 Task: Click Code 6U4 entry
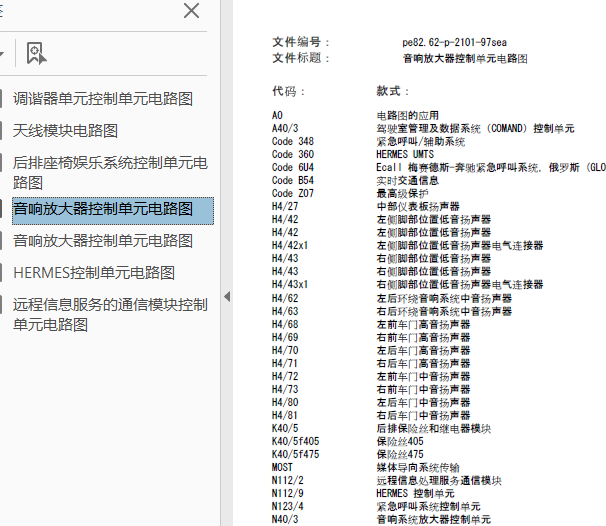pyautogui.click(x=293, y=167)
